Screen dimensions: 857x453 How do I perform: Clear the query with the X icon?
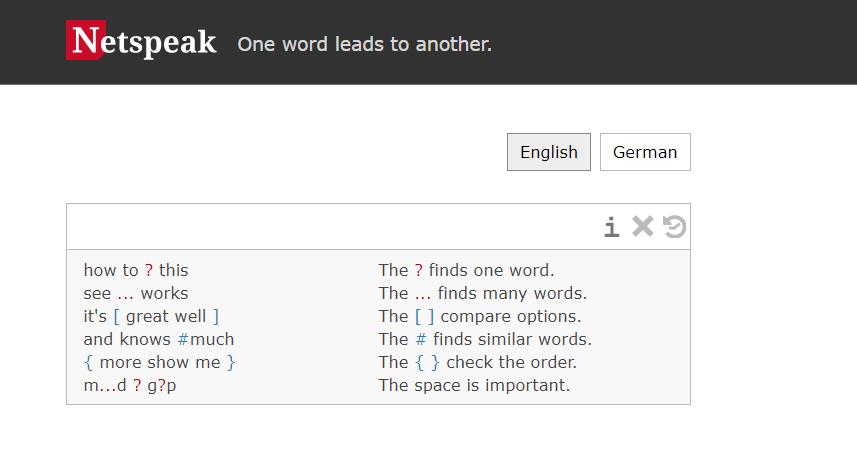643,227
